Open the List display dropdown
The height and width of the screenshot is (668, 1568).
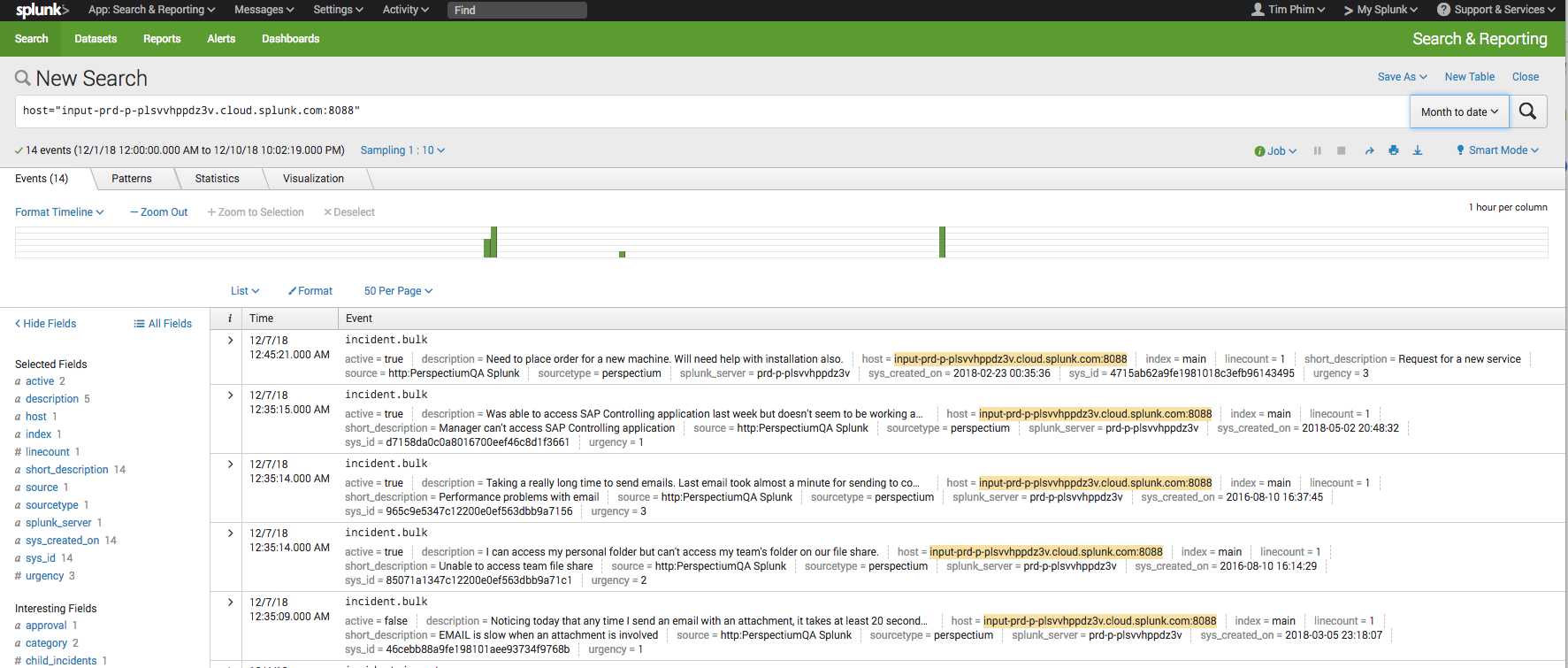click(x=245, y=291)
